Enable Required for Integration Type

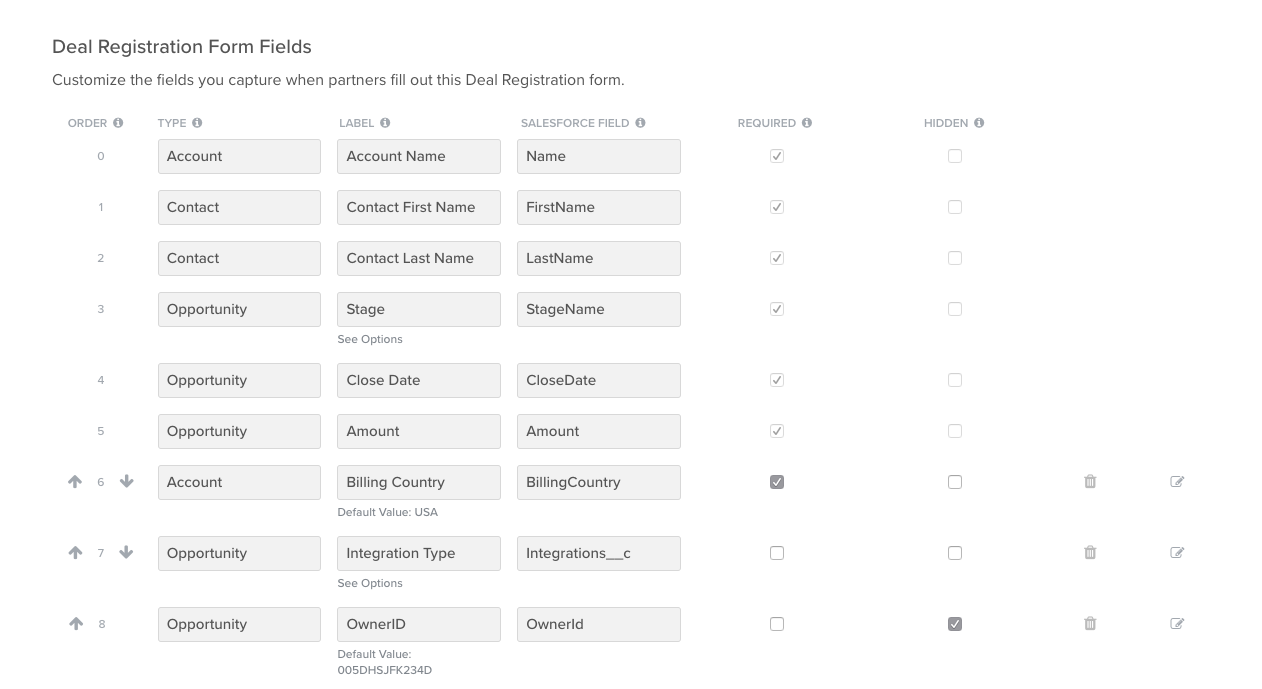coord(777,553)
